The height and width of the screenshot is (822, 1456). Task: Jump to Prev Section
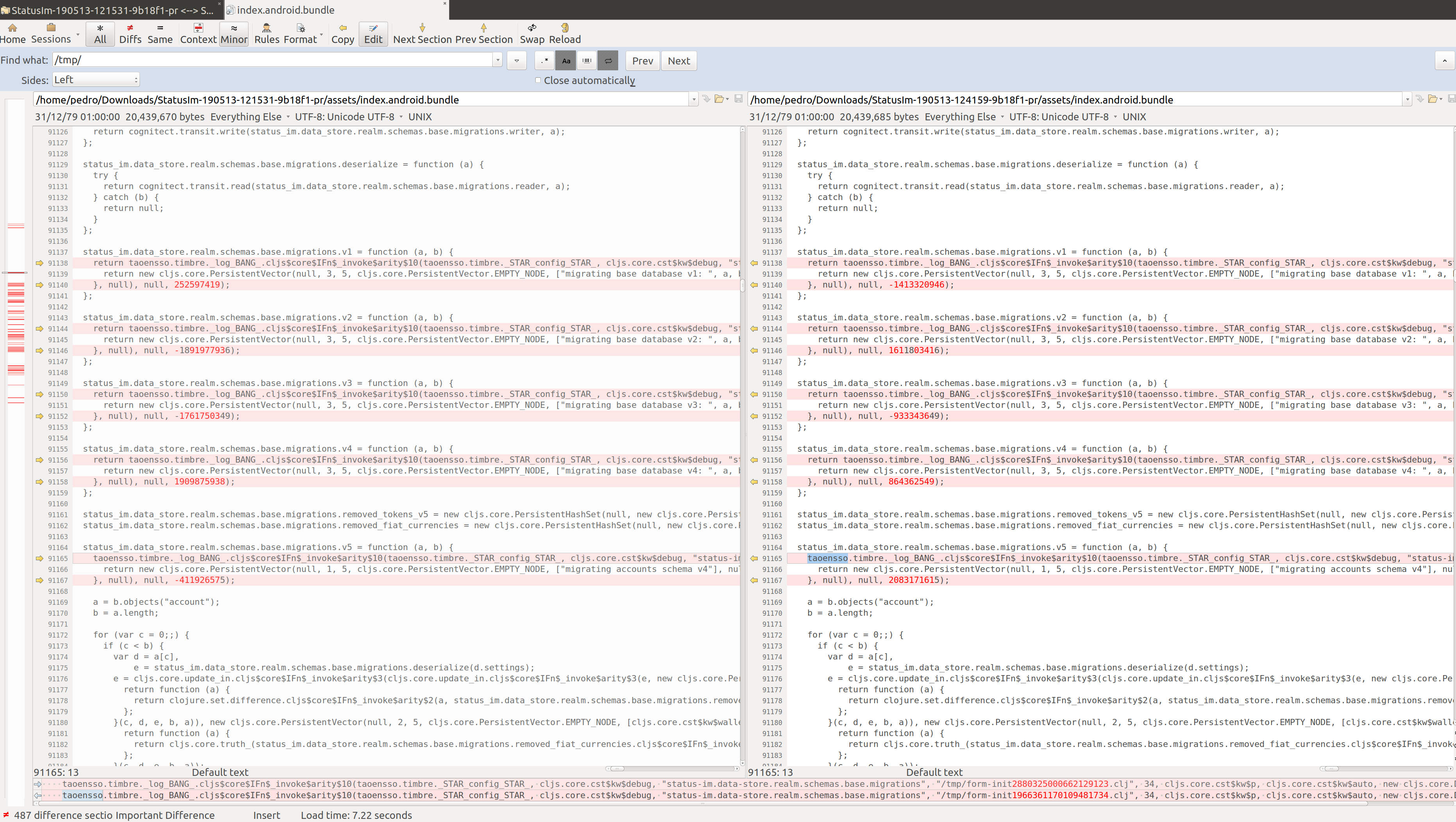click(x=484, y=34)
